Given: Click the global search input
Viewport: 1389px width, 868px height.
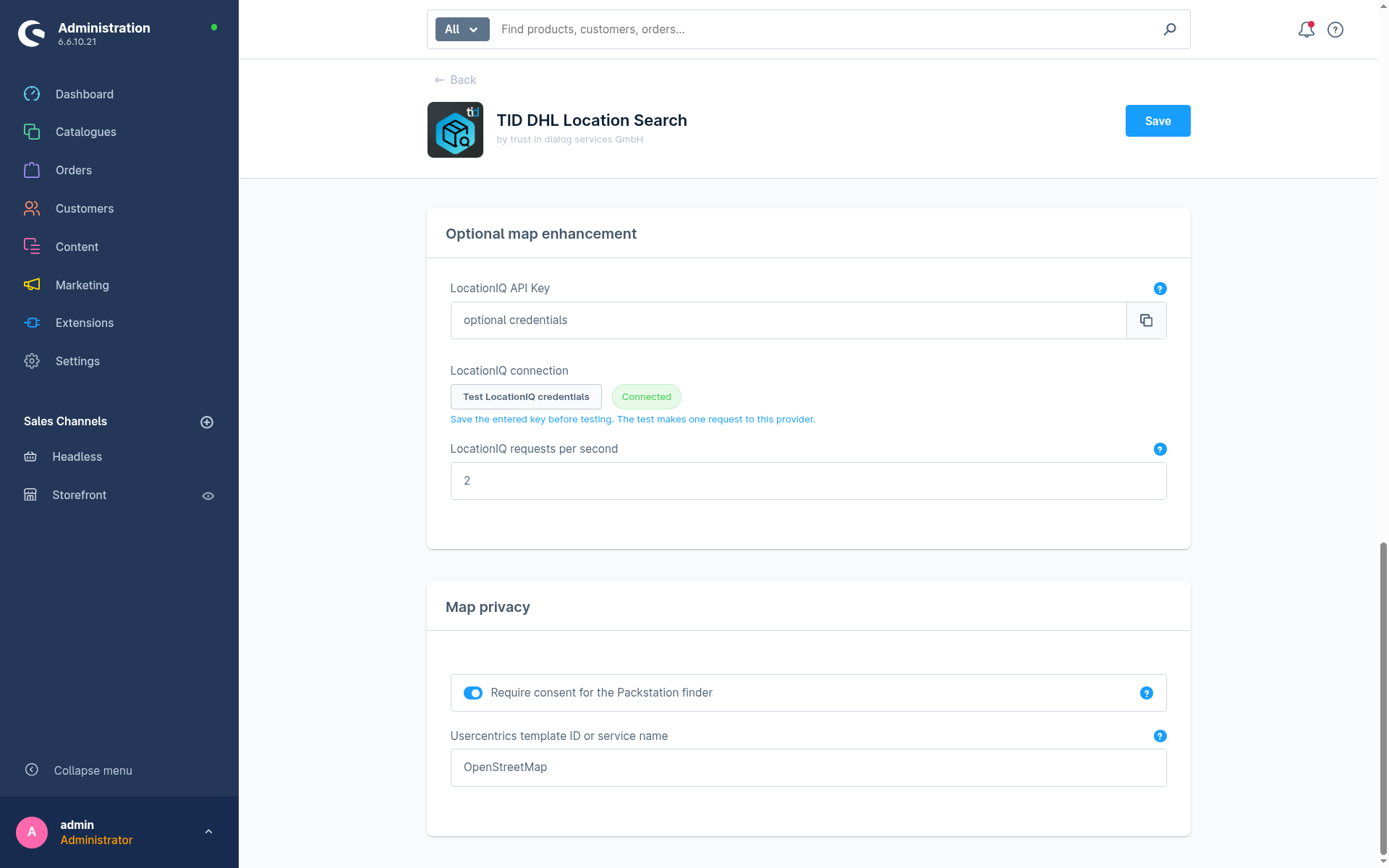Looking at the screenshot, I should click(x=825, y=30).
